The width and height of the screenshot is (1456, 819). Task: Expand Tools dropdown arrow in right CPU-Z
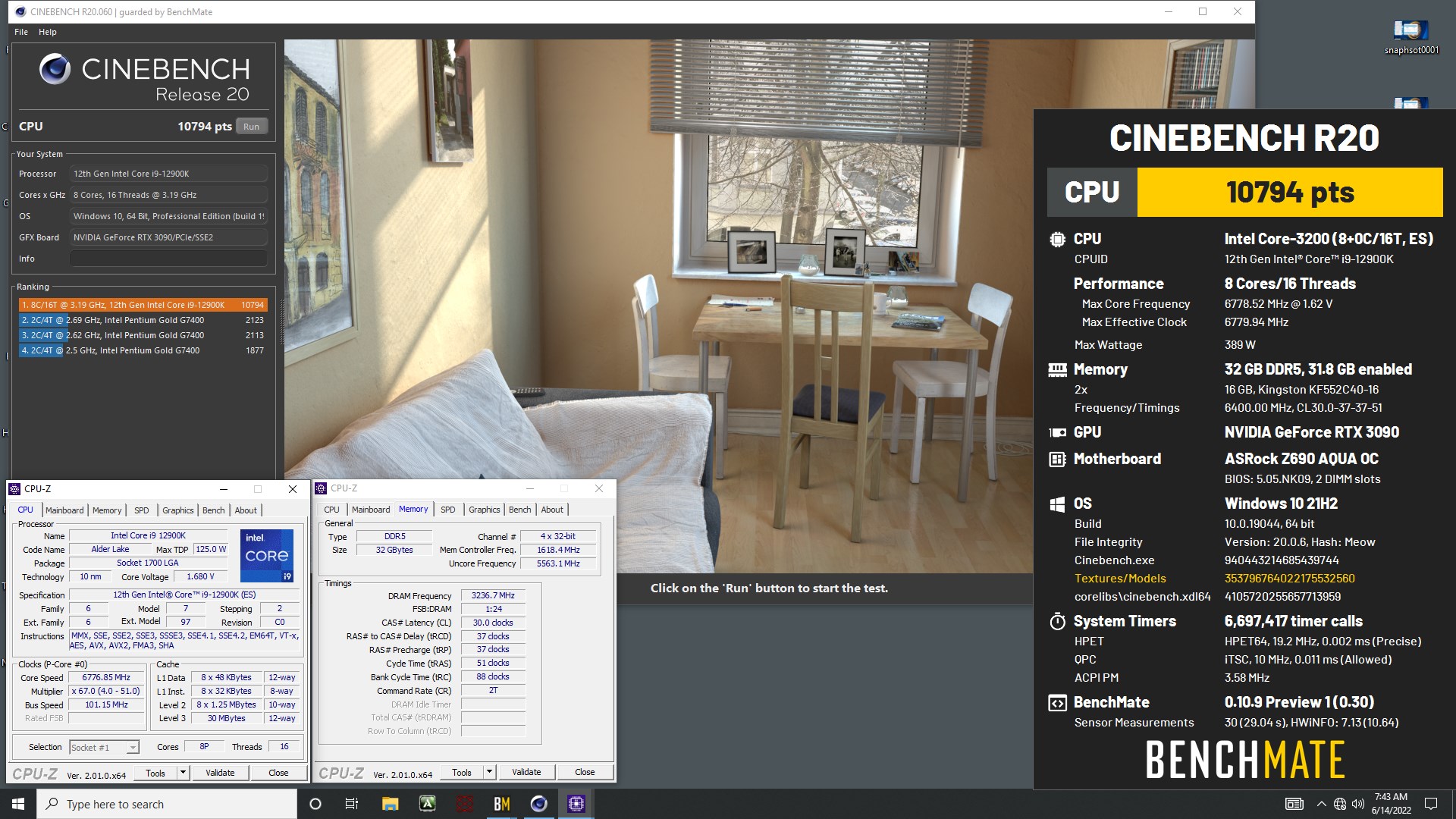coord(489,772)
